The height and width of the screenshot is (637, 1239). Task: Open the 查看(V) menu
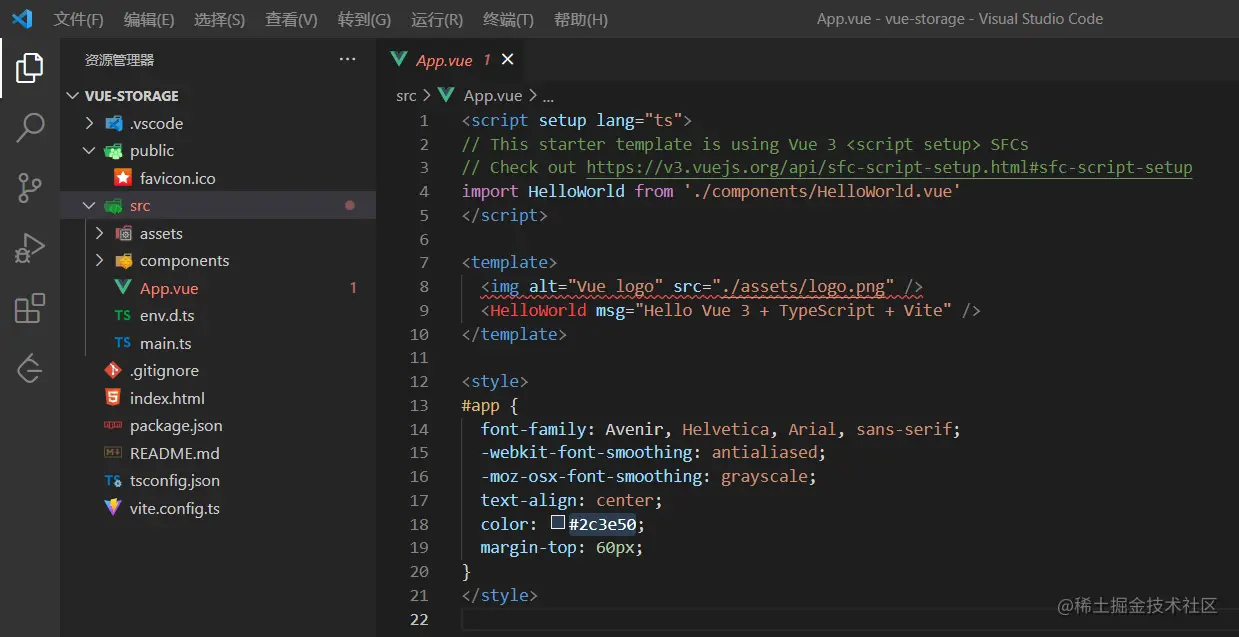(291, 19)
